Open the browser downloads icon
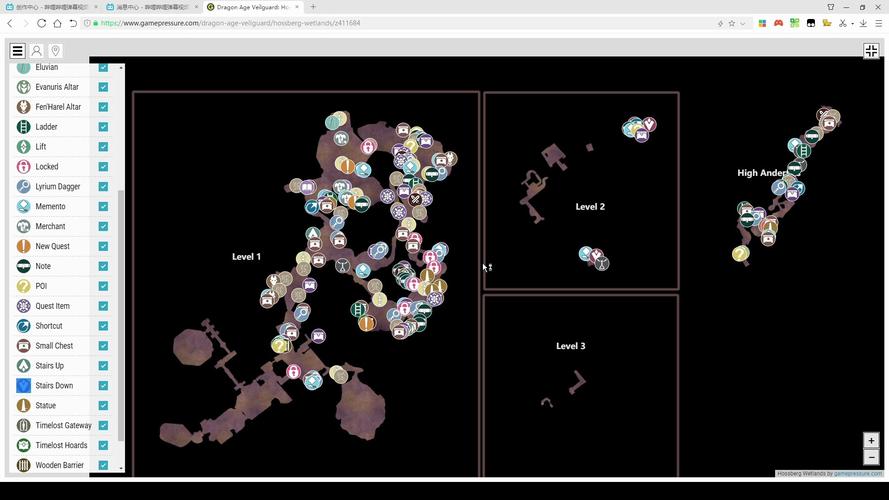This screenshot has width=889, height=500. coord(863,23)
